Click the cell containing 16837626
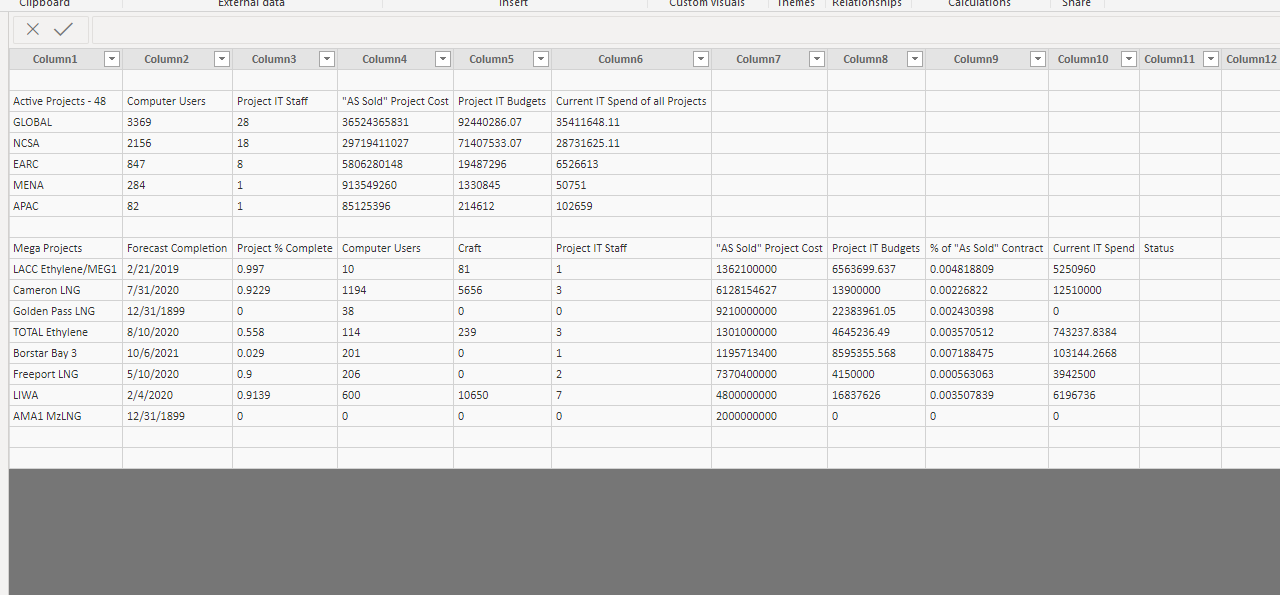The image size is (1280, 595). (876, 395)
